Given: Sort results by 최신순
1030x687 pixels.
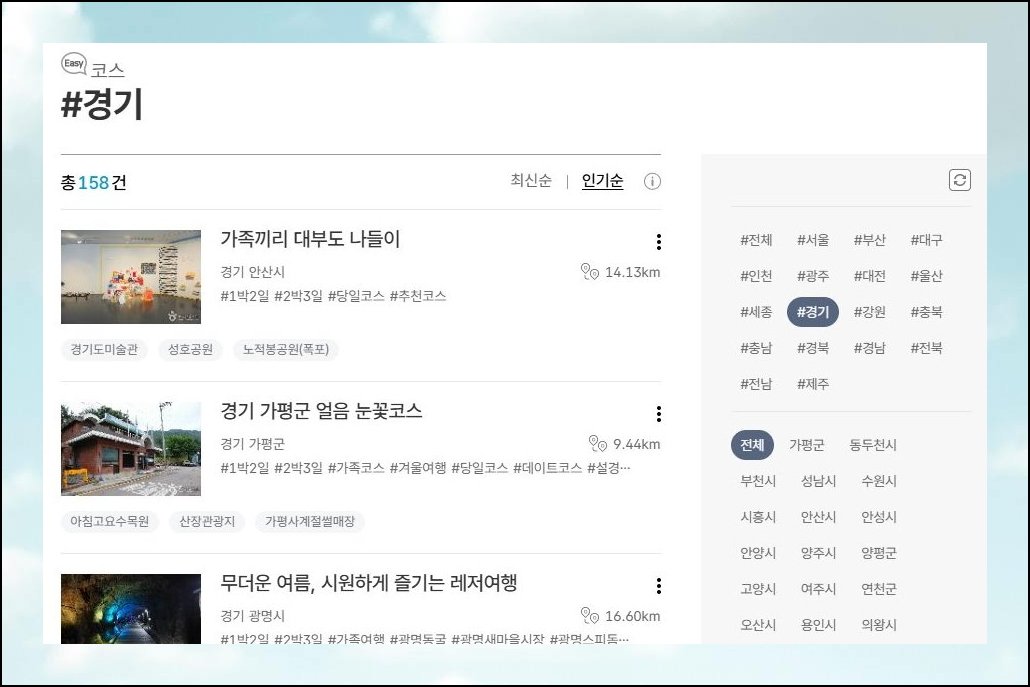Looking at the screenshot, I should click(531, 181).
